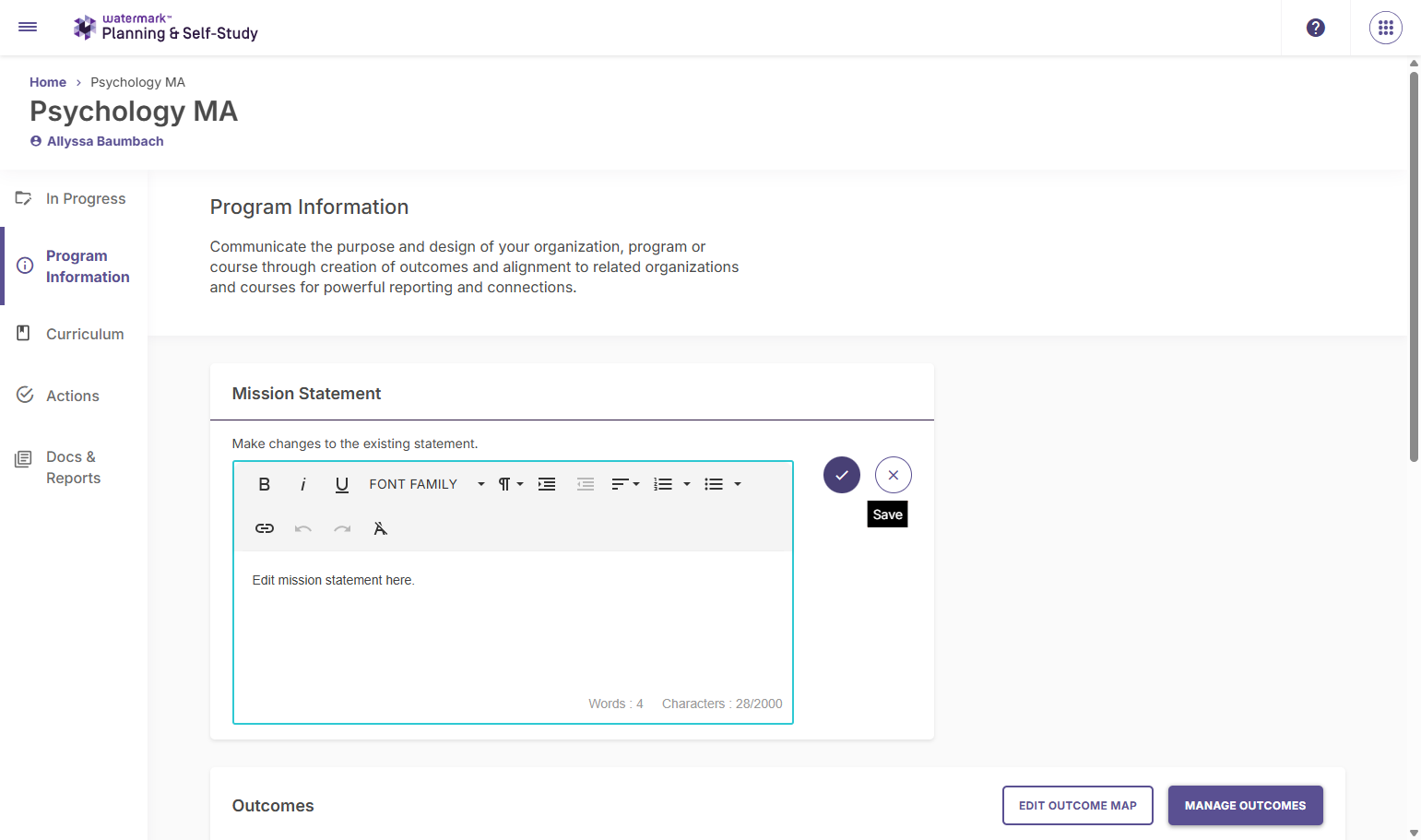Screen dimensions: 1421x840
Task: Clear formatting with the crossed A icon
Action: pos(380,528)
